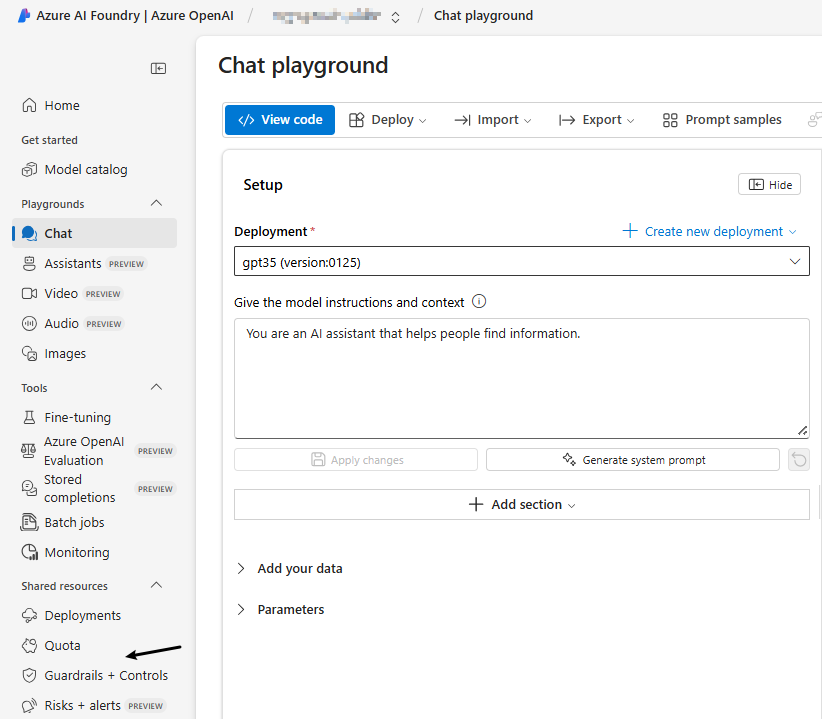Click the Monitoring chart icon
The height and width of the screenshot is (719, 822).
coord(30,552)
